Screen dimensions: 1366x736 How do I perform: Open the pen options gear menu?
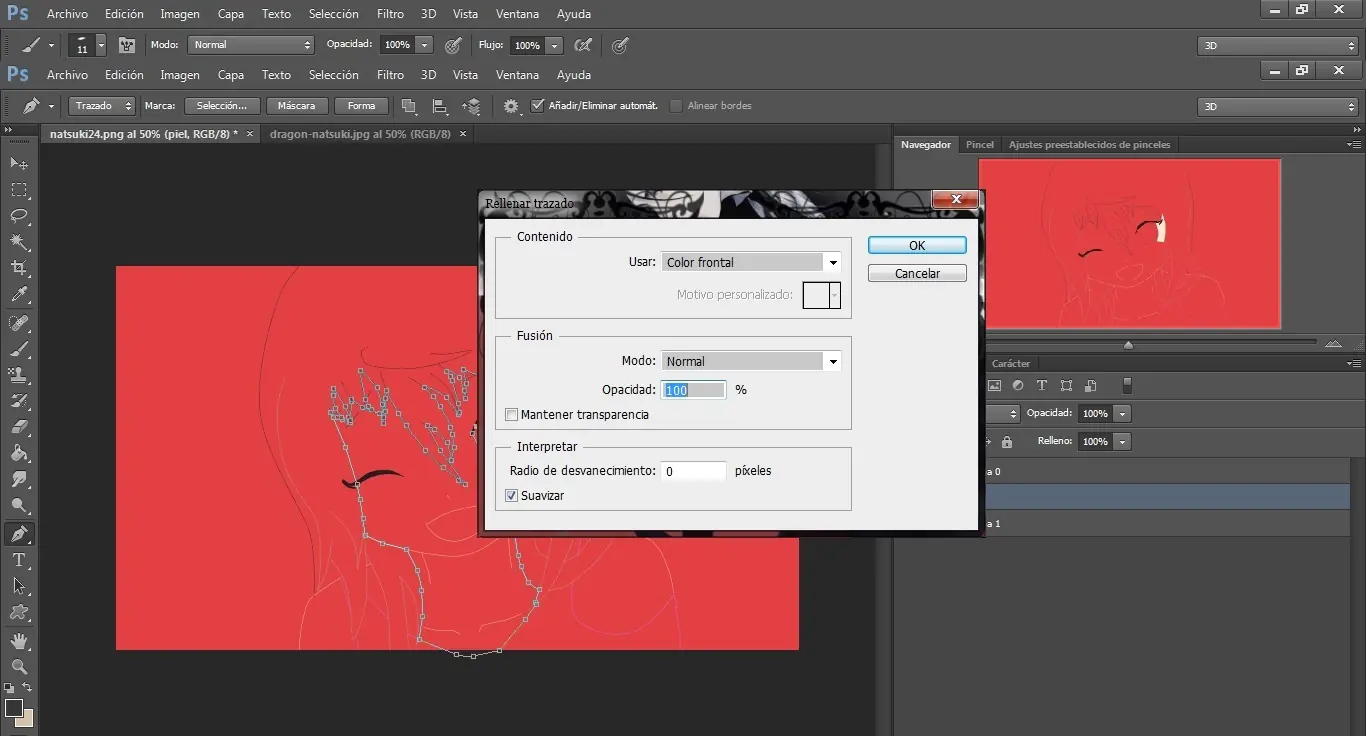coord(512,106)
